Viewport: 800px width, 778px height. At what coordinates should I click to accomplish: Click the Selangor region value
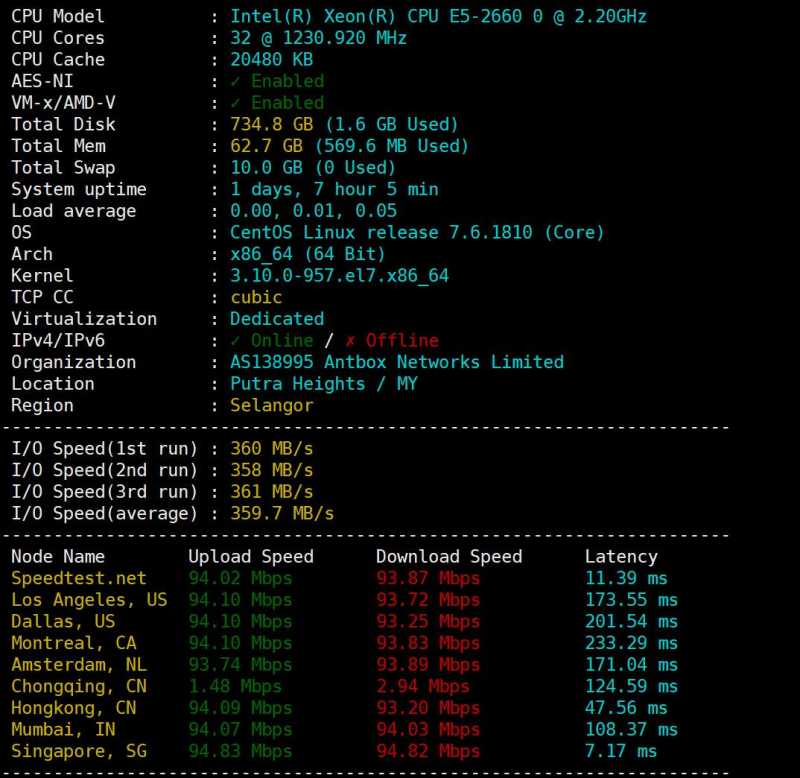click(271, 405)
